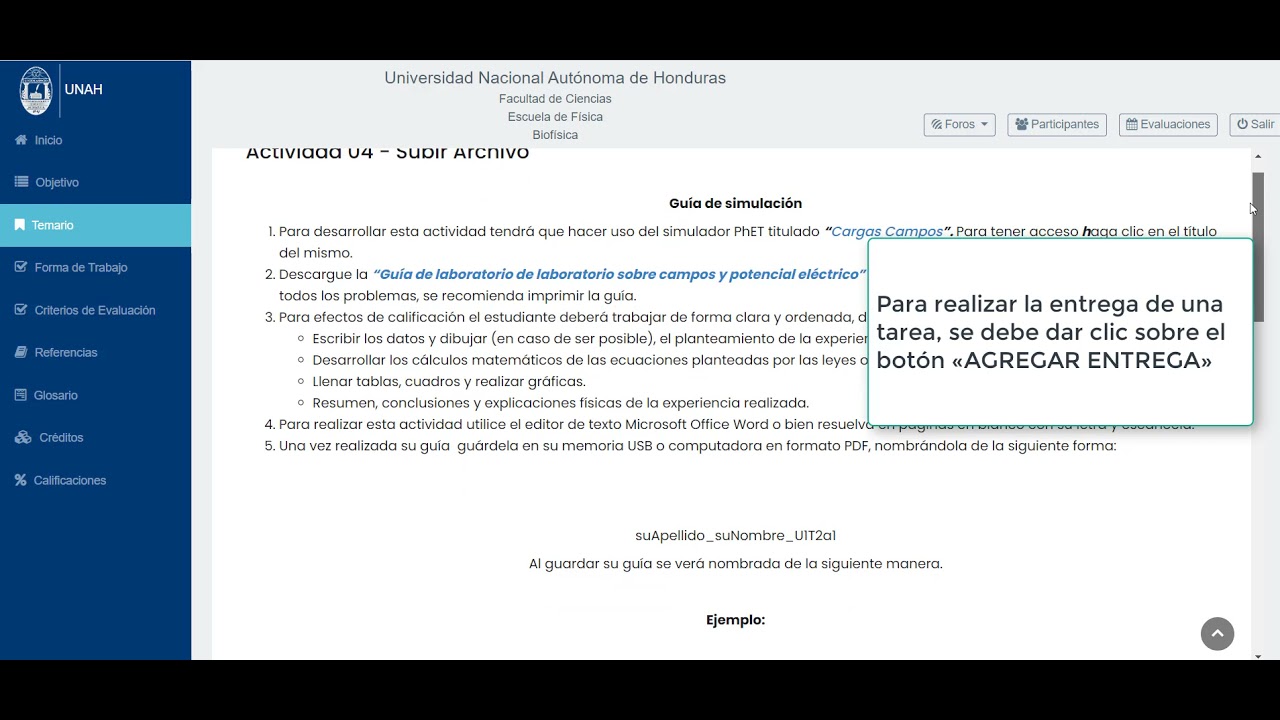This screenshot has height=720, width=1280.
Task: Click the Ejemplo: label
Action: [735, 620]
